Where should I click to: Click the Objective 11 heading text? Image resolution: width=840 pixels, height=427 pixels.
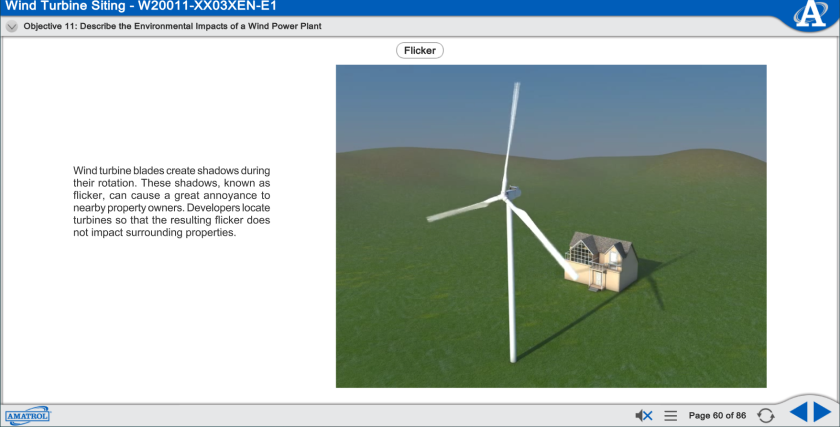tap(172, 26)
